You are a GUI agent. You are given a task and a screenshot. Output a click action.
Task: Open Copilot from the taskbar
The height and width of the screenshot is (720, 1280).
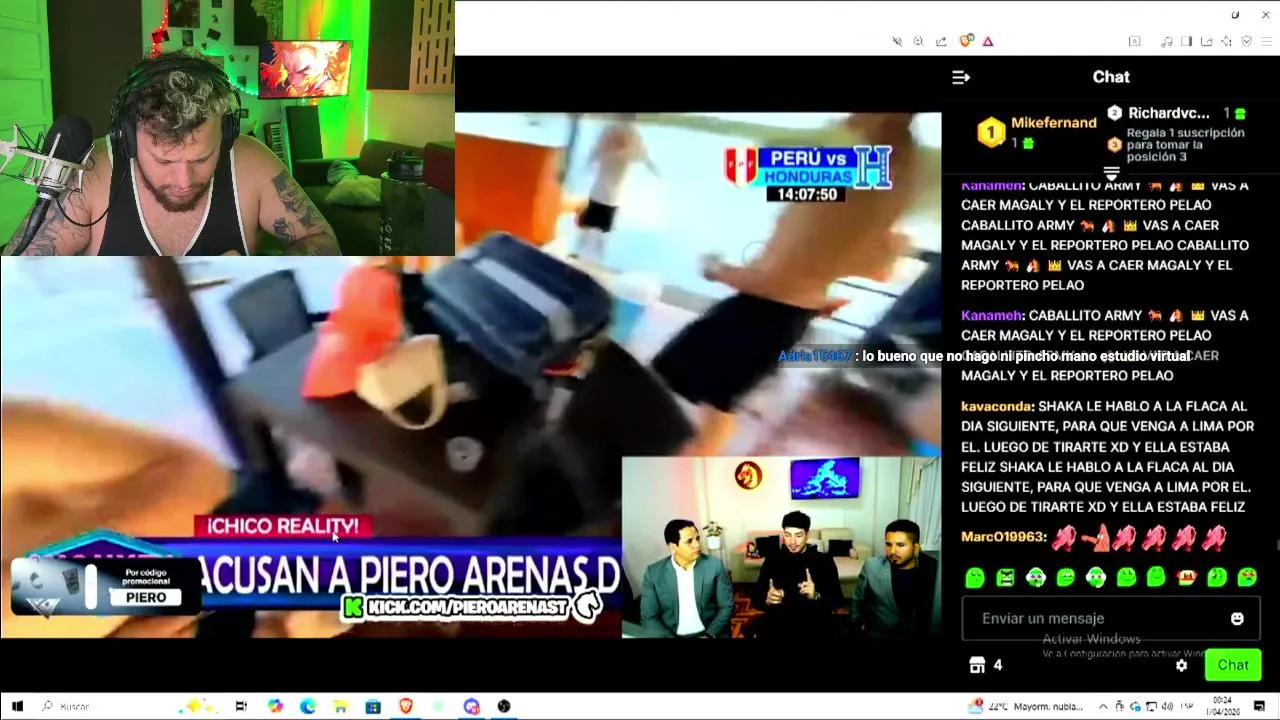tap(276, 706)
